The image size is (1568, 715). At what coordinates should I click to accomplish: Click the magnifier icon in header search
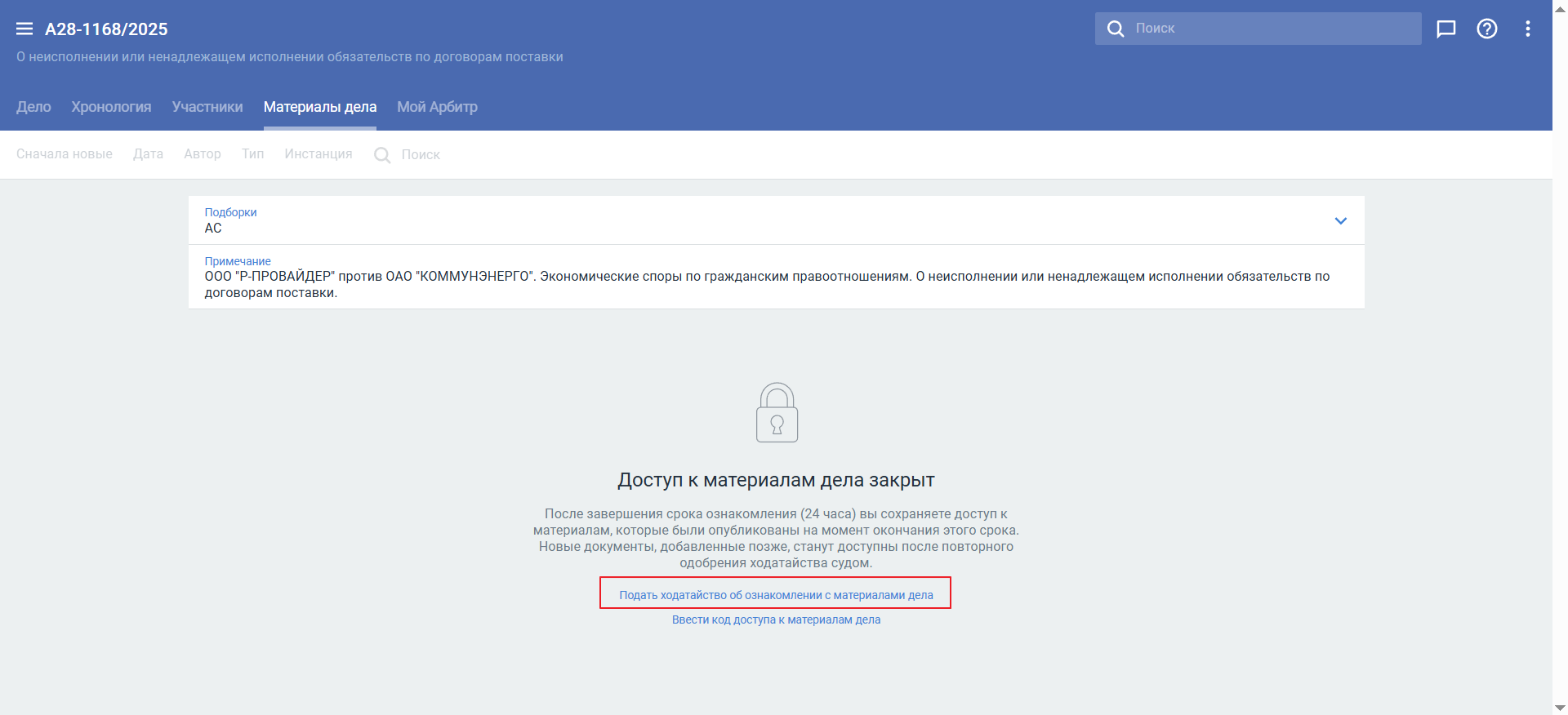point(1115,29)
